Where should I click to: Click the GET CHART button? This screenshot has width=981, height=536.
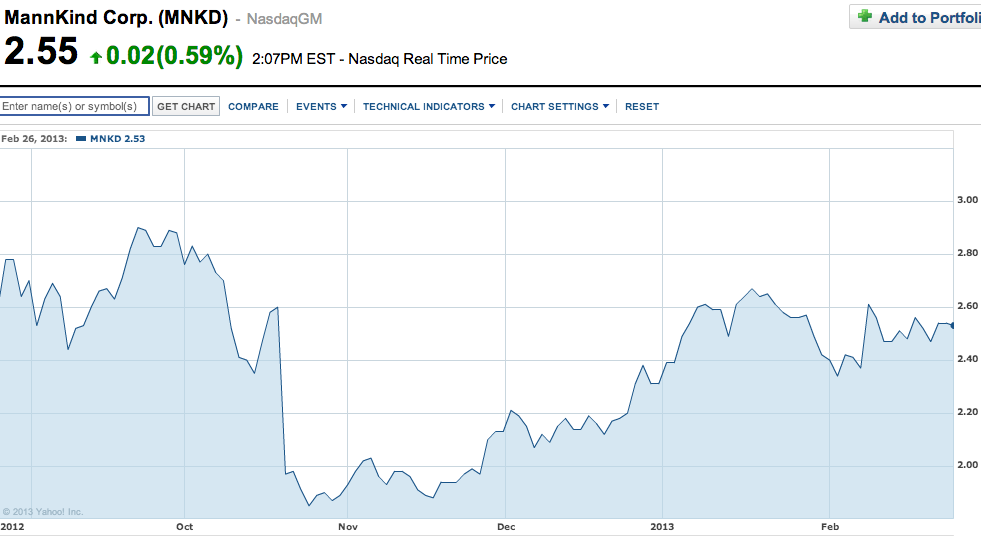click(186, 106)
